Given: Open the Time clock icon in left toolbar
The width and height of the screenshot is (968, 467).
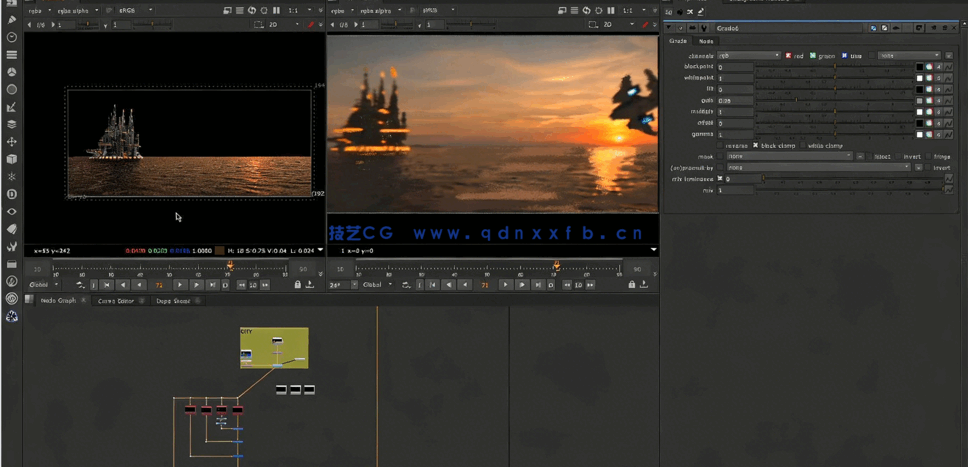Looking at the screenshot, I should coord(12,37).
